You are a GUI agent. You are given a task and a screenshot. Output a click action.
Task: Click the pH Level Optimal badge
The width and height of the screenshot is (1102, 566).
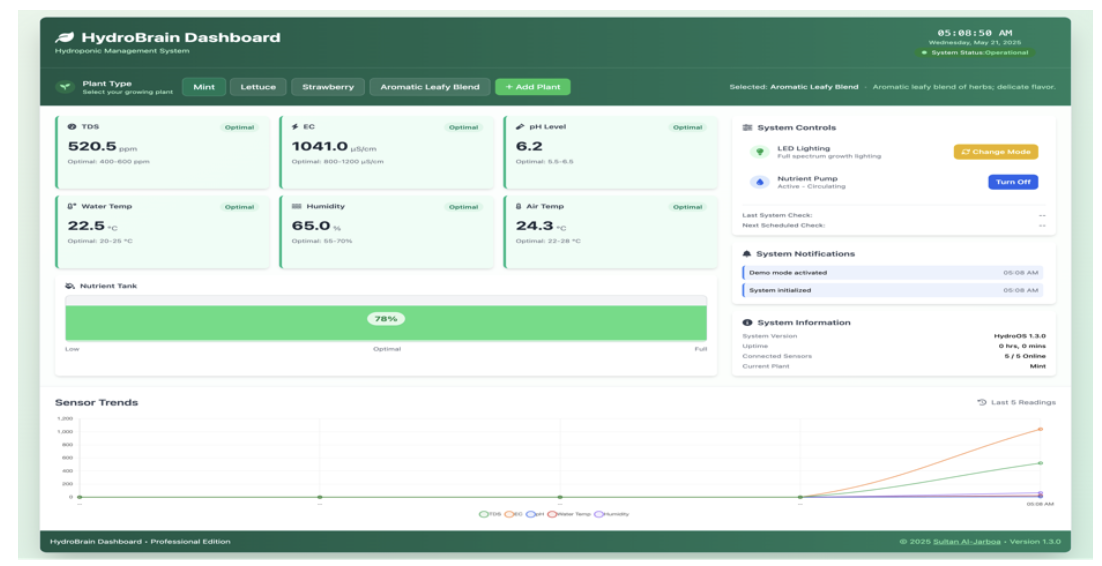coord(687,127)
